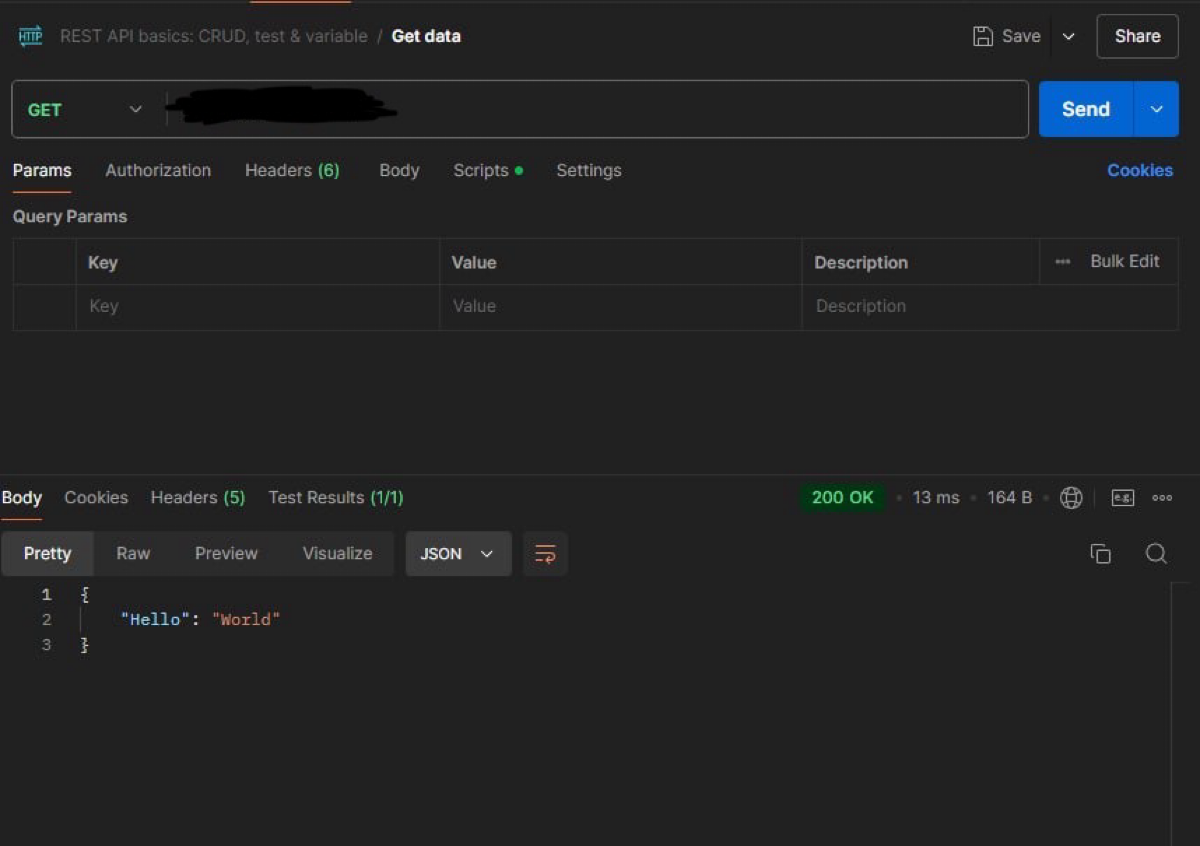Viewport: 1200px width, 846px height.
Task: Toggle line wrapping next to the JSON dropdown
Action: tap(545, 553)
